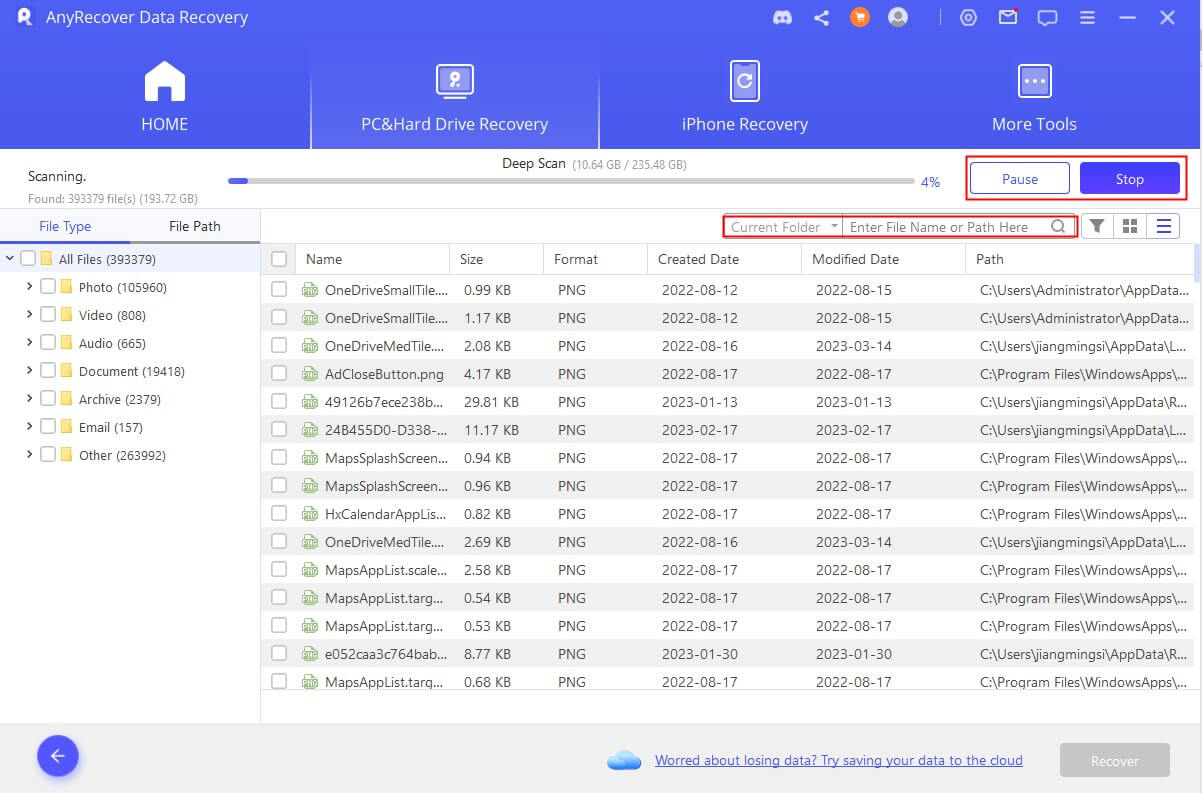Open the Discord community icon
The image size is (1202, 793).
point(783,18)
